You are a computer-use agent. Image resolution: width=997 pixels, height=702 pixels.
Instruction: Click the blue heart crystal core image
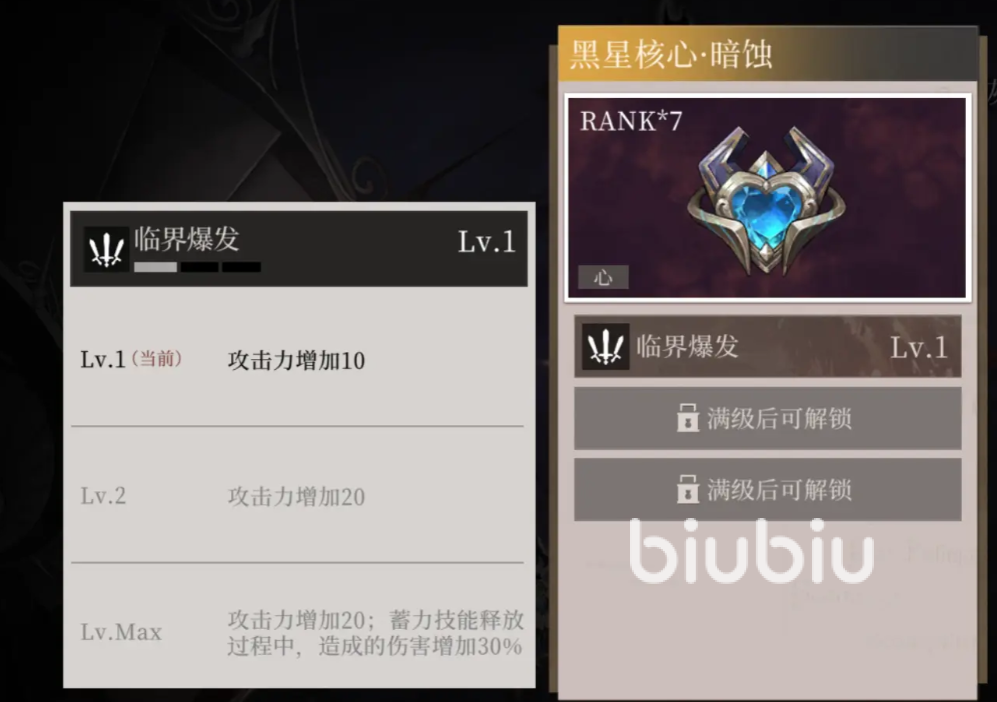pos(766,199)
